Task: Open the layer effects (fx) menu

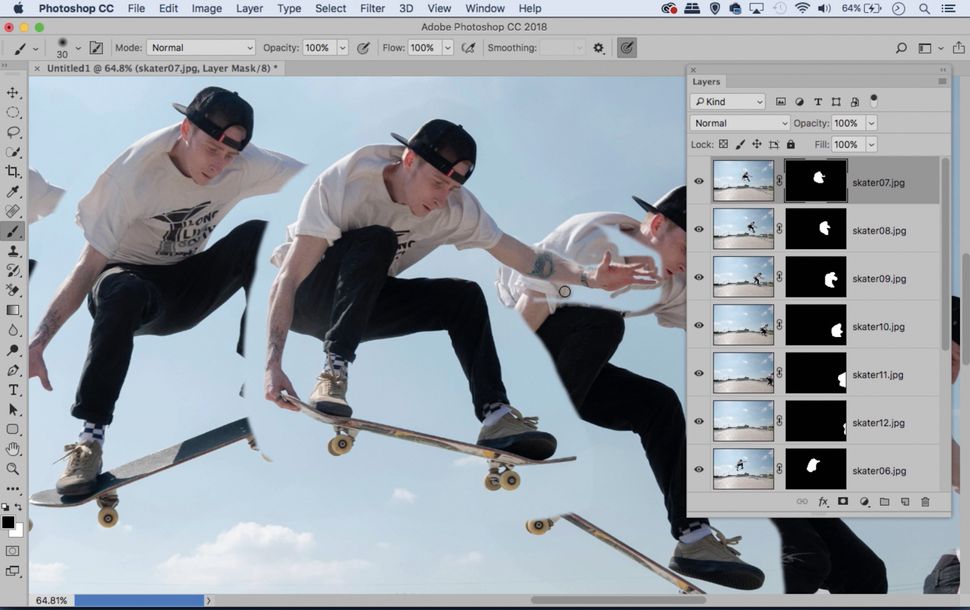Action: click(822, 501)
